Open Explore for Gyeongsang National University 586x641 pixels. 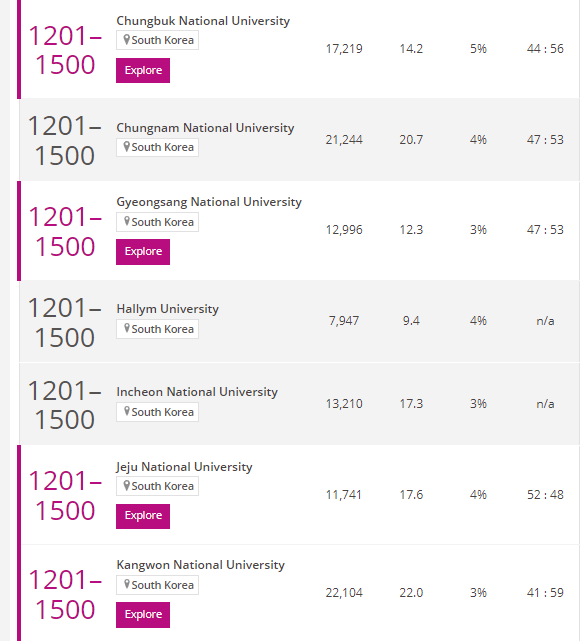coord(143,251)
